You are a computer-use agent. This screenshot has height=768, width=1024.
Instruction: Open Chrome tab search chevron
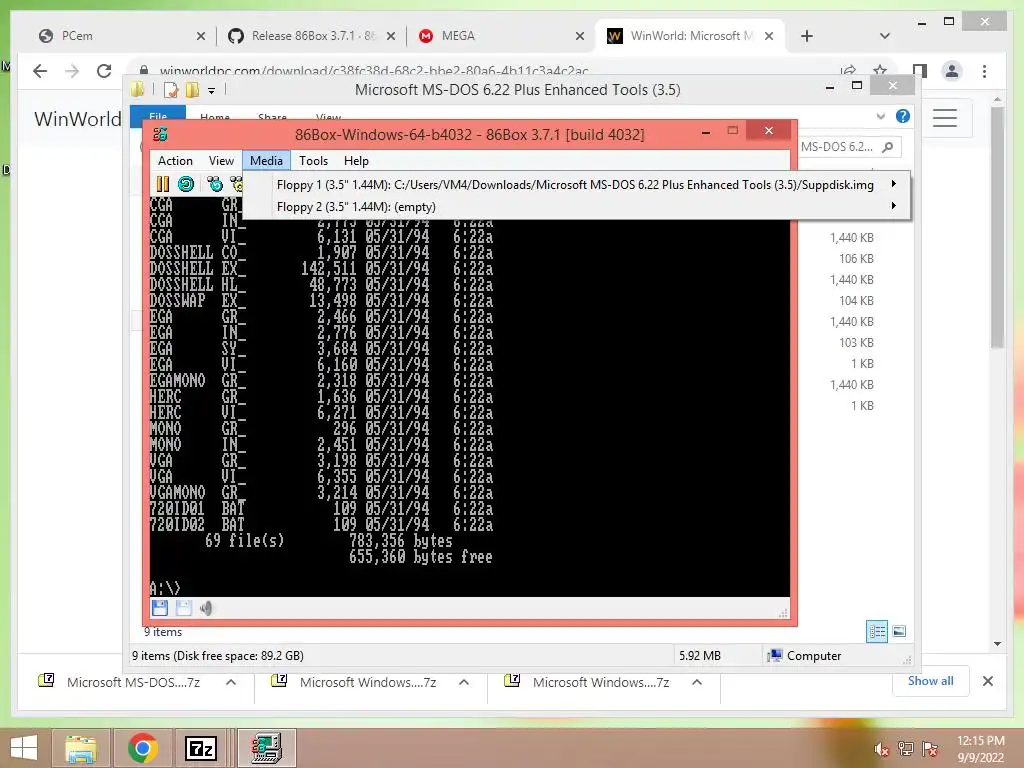885,36
